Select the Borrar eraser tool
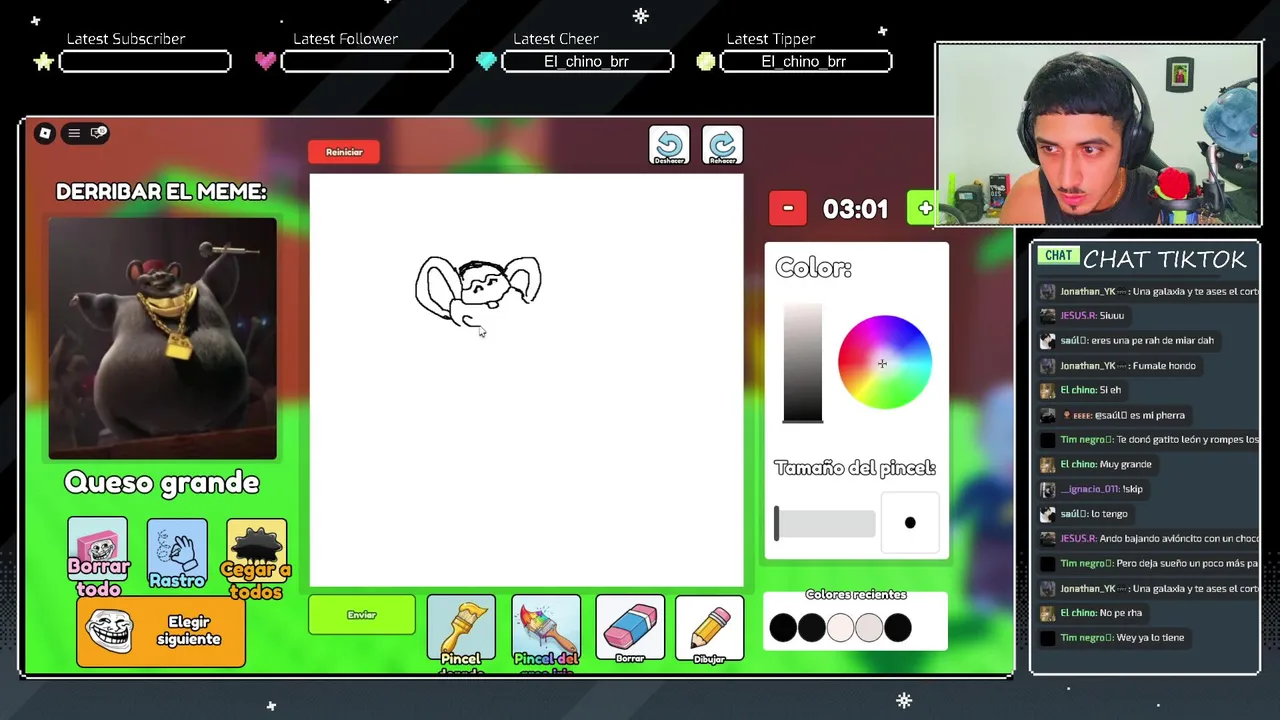1280x720 pixels. pyautogui.click(x=630, y=628)
